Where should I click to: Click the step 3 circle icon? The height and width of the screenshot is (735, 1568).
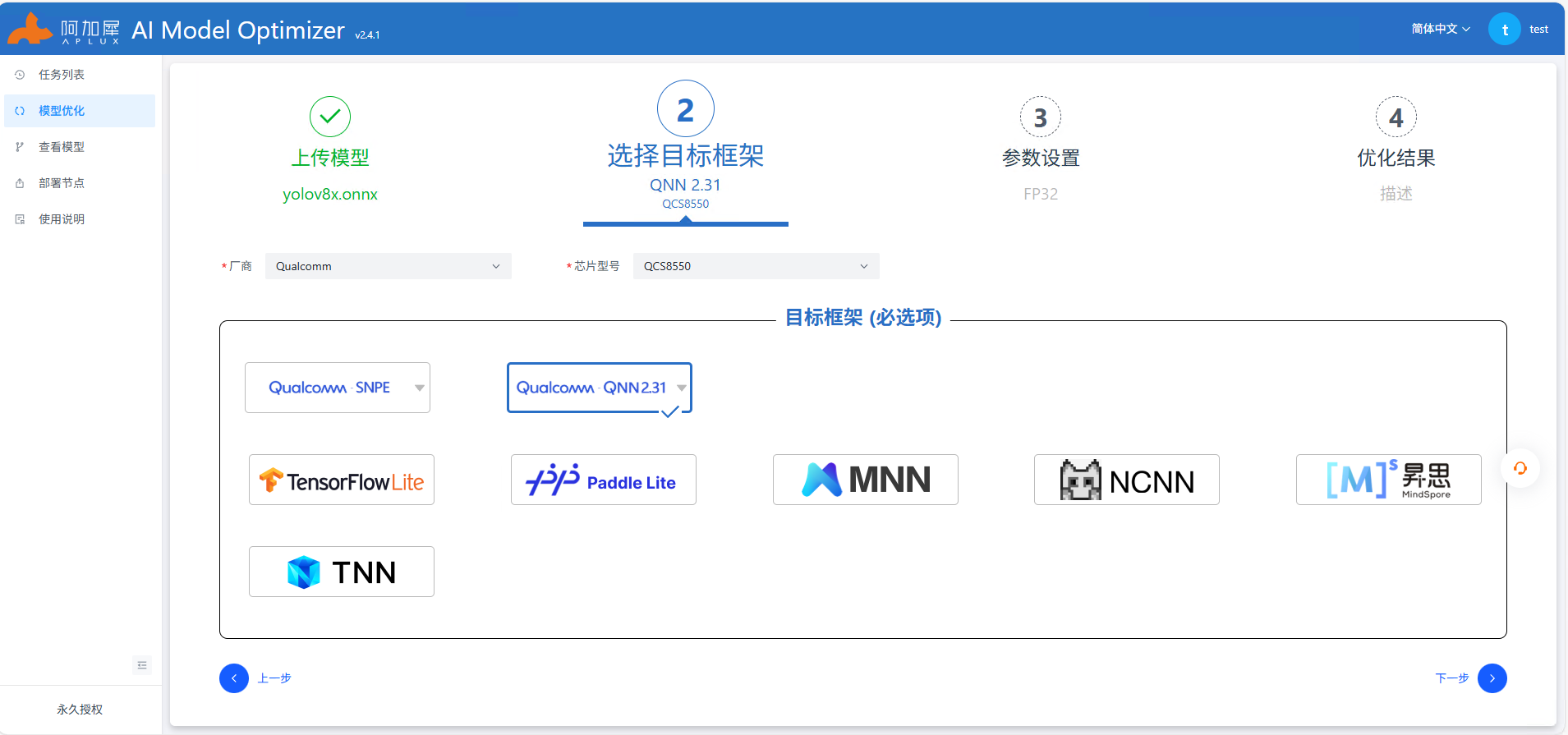pyautogui.click(x=1041, y=117)
